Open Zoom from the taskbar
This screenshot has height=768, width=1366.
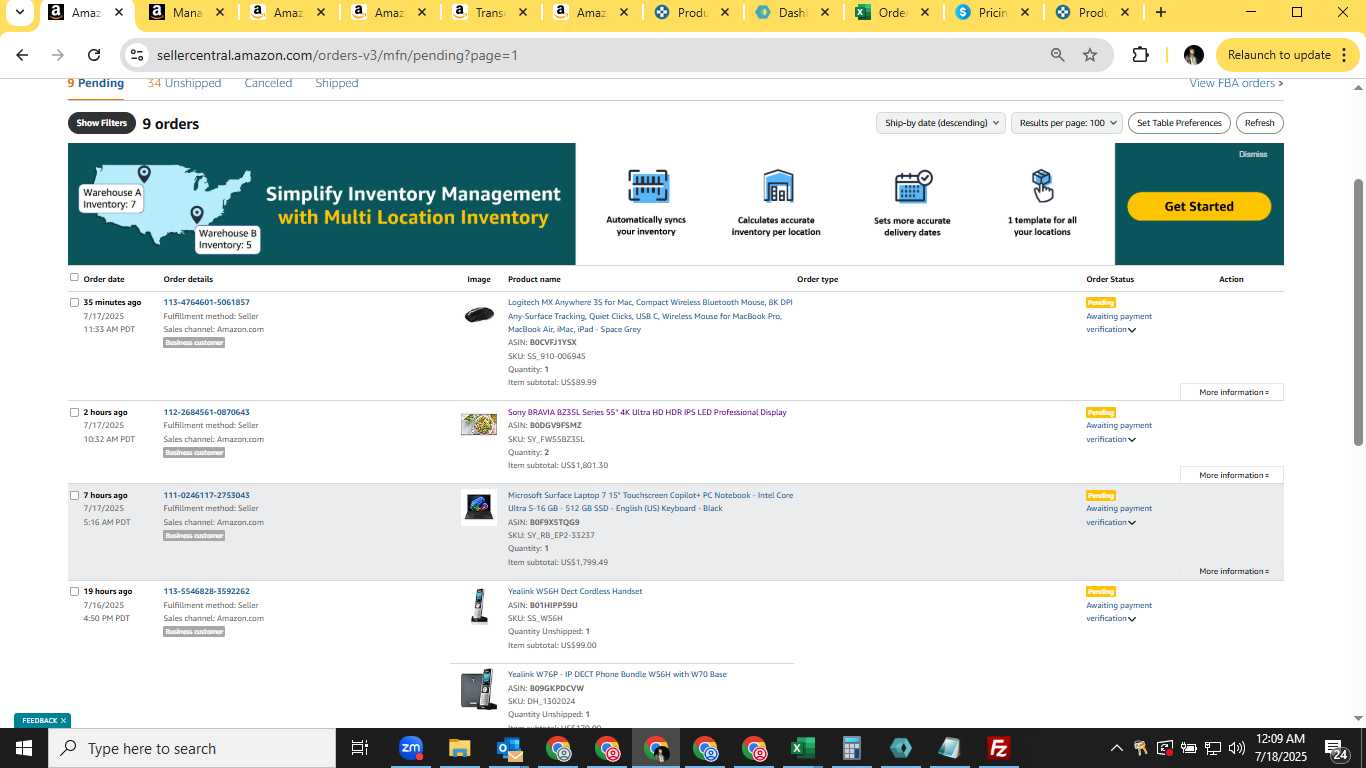(411, 748)
